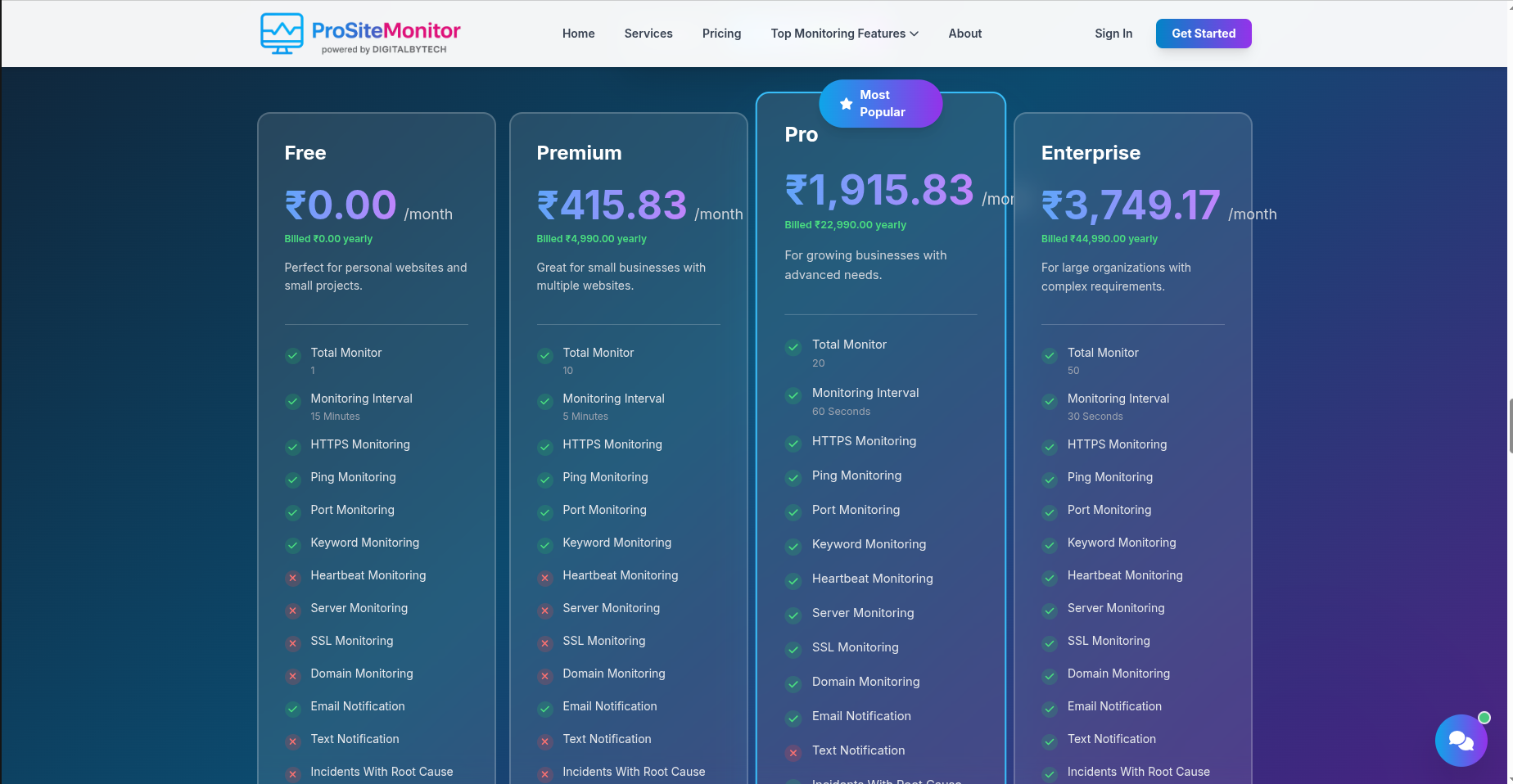Select the Sign In link

pos(1113,34)
